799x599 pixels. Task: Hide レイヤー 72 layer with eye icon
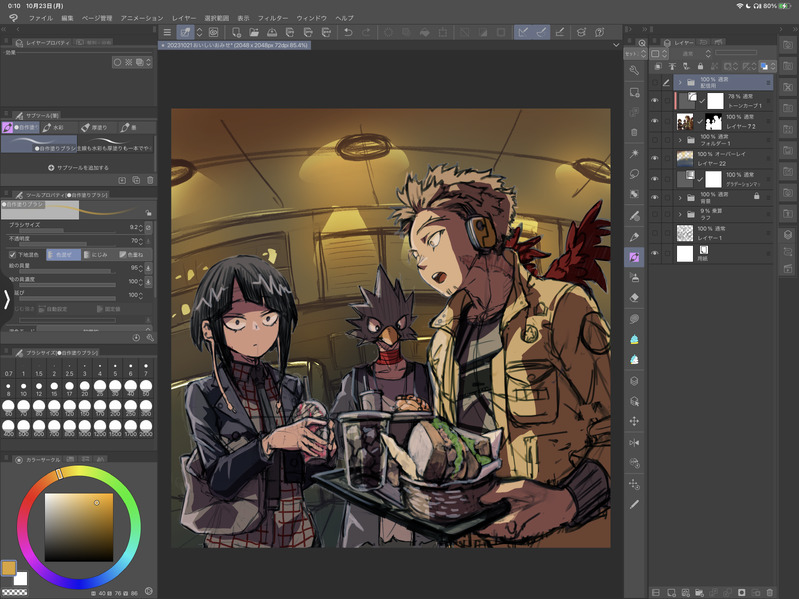coord(655,121)
